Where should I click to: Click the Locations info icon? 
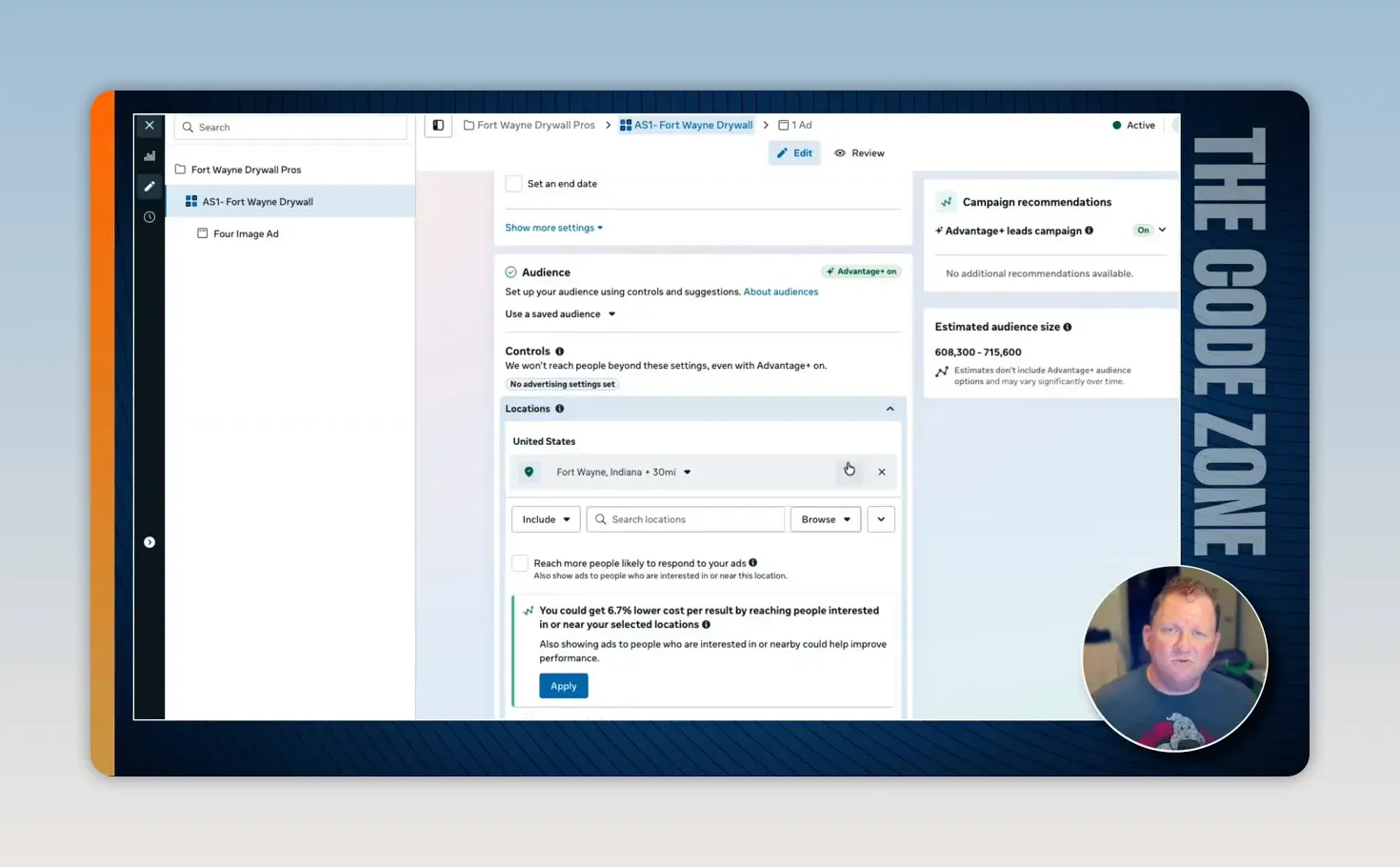tap(560, 409)
